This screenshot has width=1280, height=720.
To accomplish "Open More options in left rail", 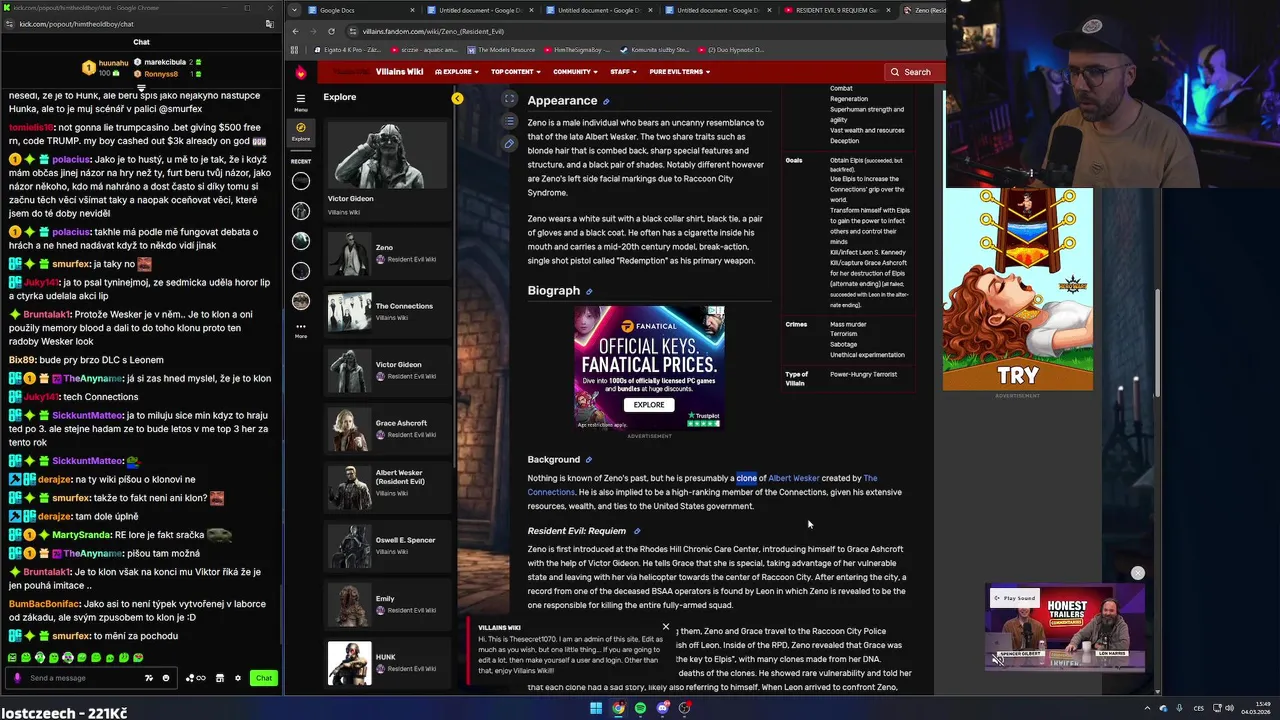I will (x=300, y=329).
